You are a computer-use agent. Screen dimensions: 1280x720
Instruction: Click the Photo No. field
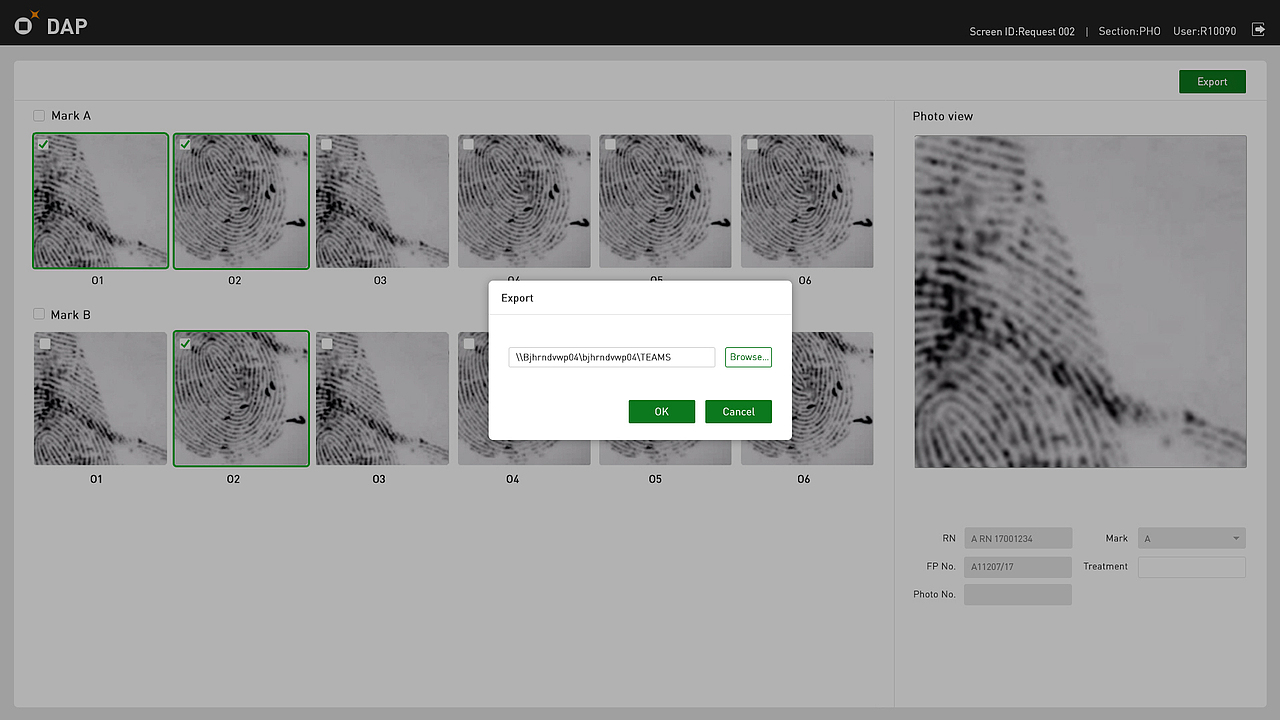click(x=1017, y=593)
